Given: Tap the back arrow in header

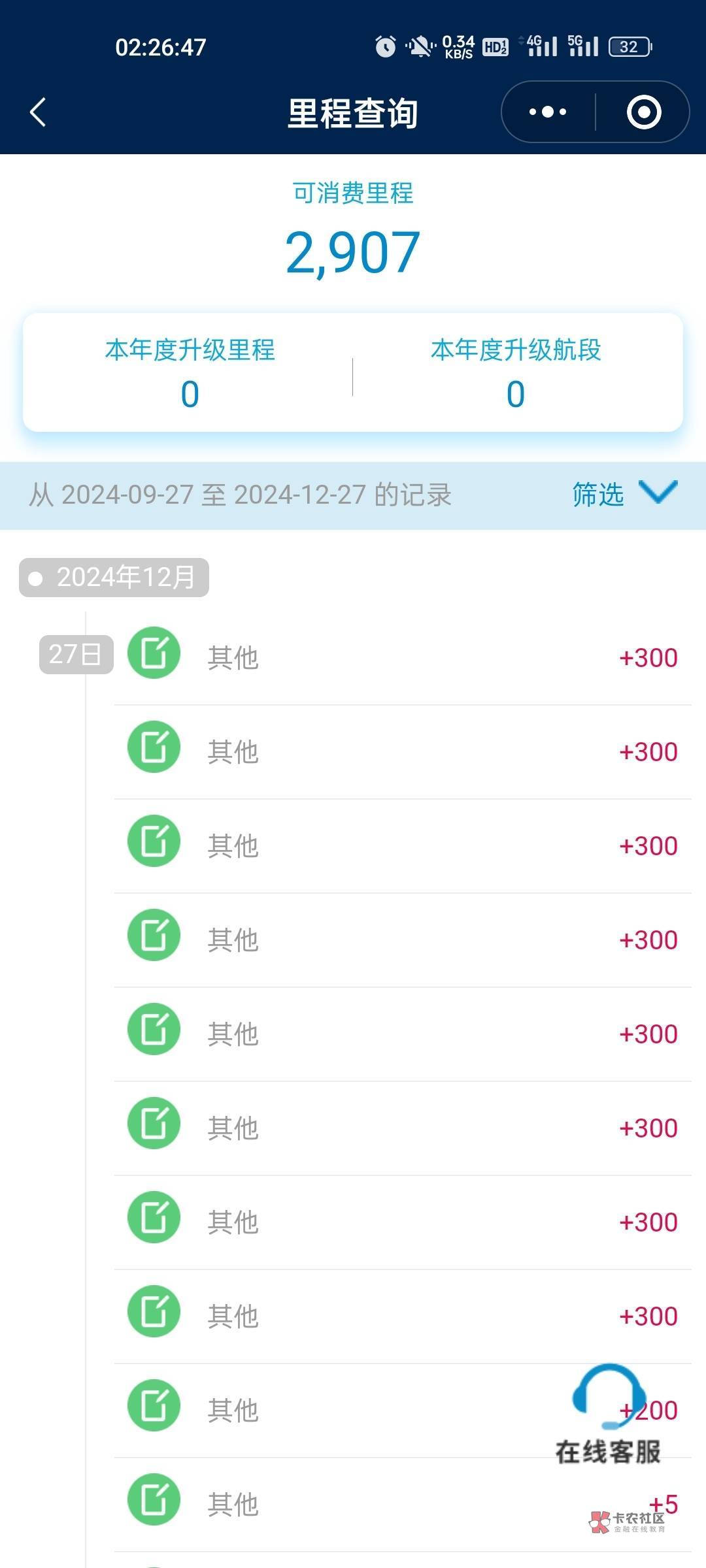Looking at the screenshot, I should [x=38, y=112].
